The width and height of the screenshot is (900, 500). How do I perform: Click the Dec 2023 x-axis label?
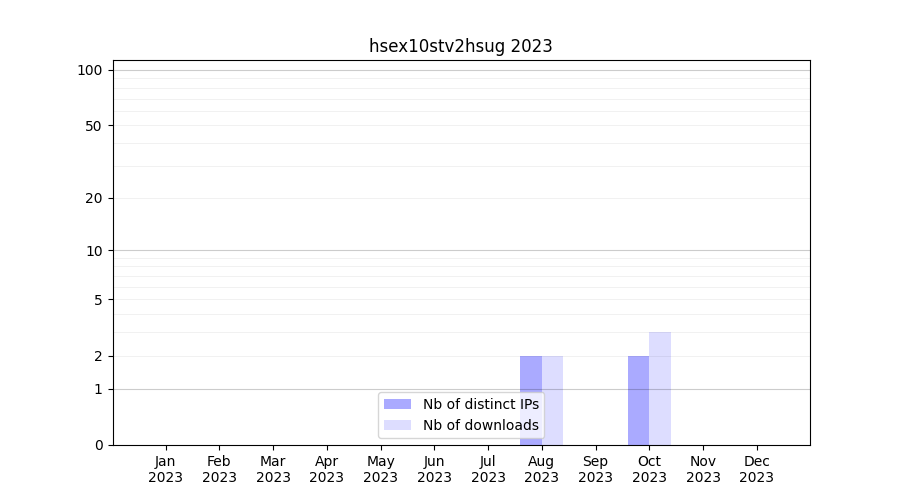[756, 469]
